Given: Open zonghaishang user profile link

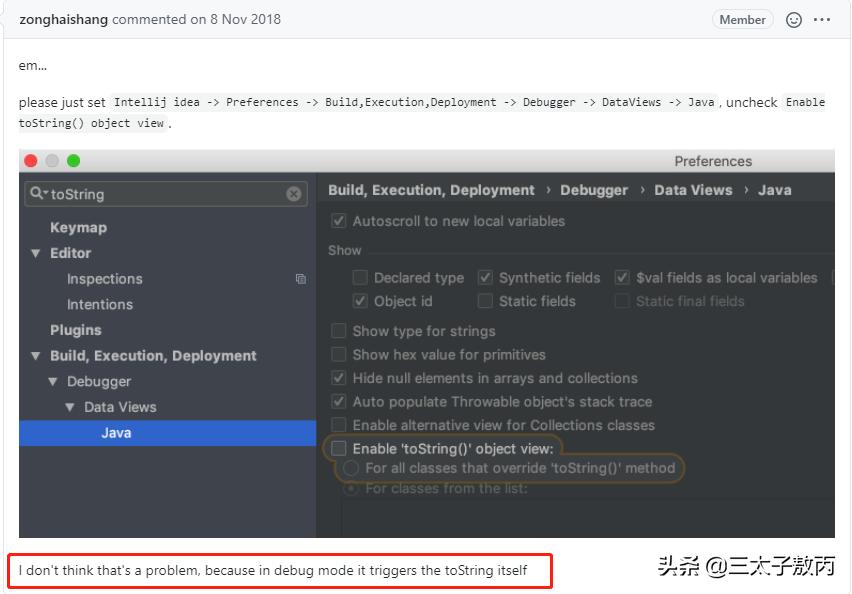Looking at the screenshot, I should click(x=63, y=20).
